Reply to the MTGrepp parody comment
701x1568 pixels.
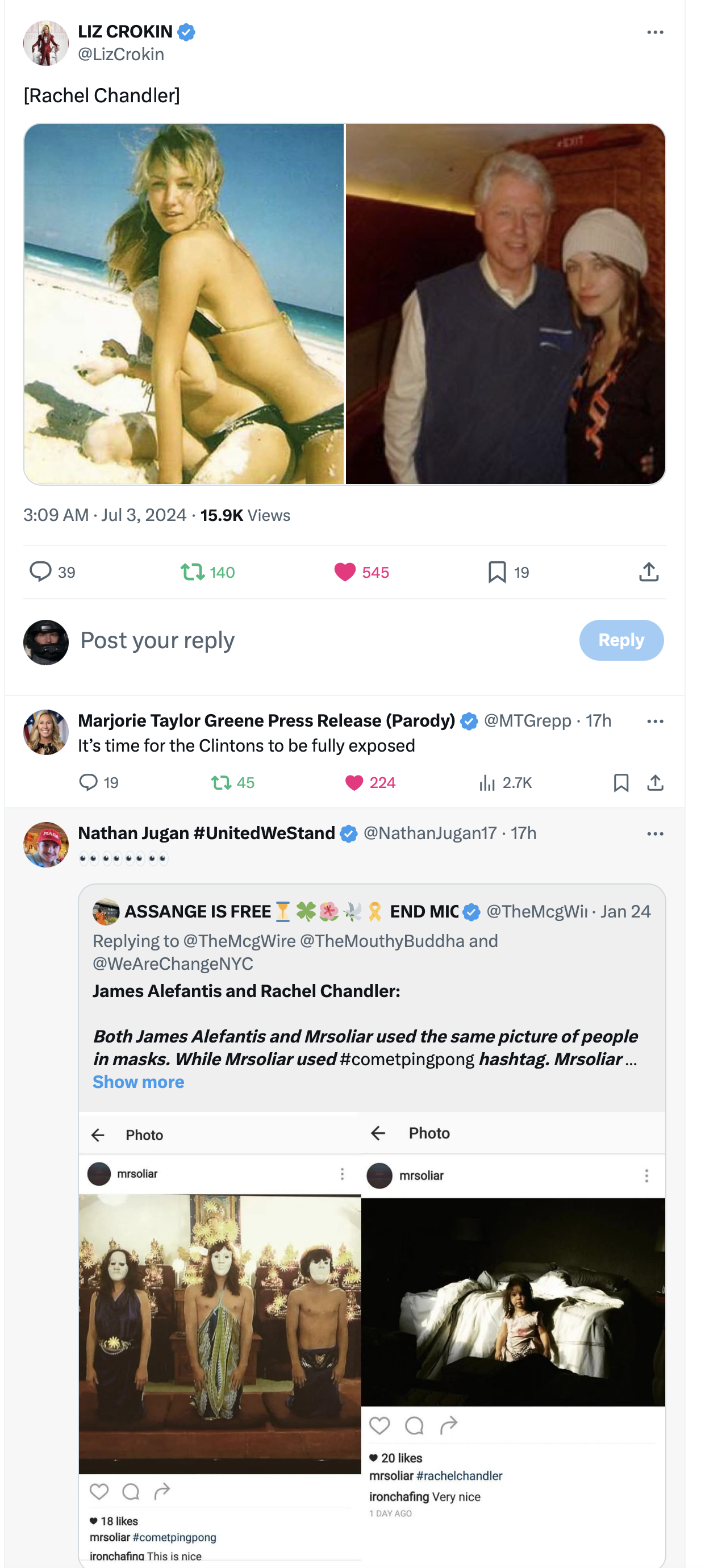pyautogui.click(x=89, y=783)
